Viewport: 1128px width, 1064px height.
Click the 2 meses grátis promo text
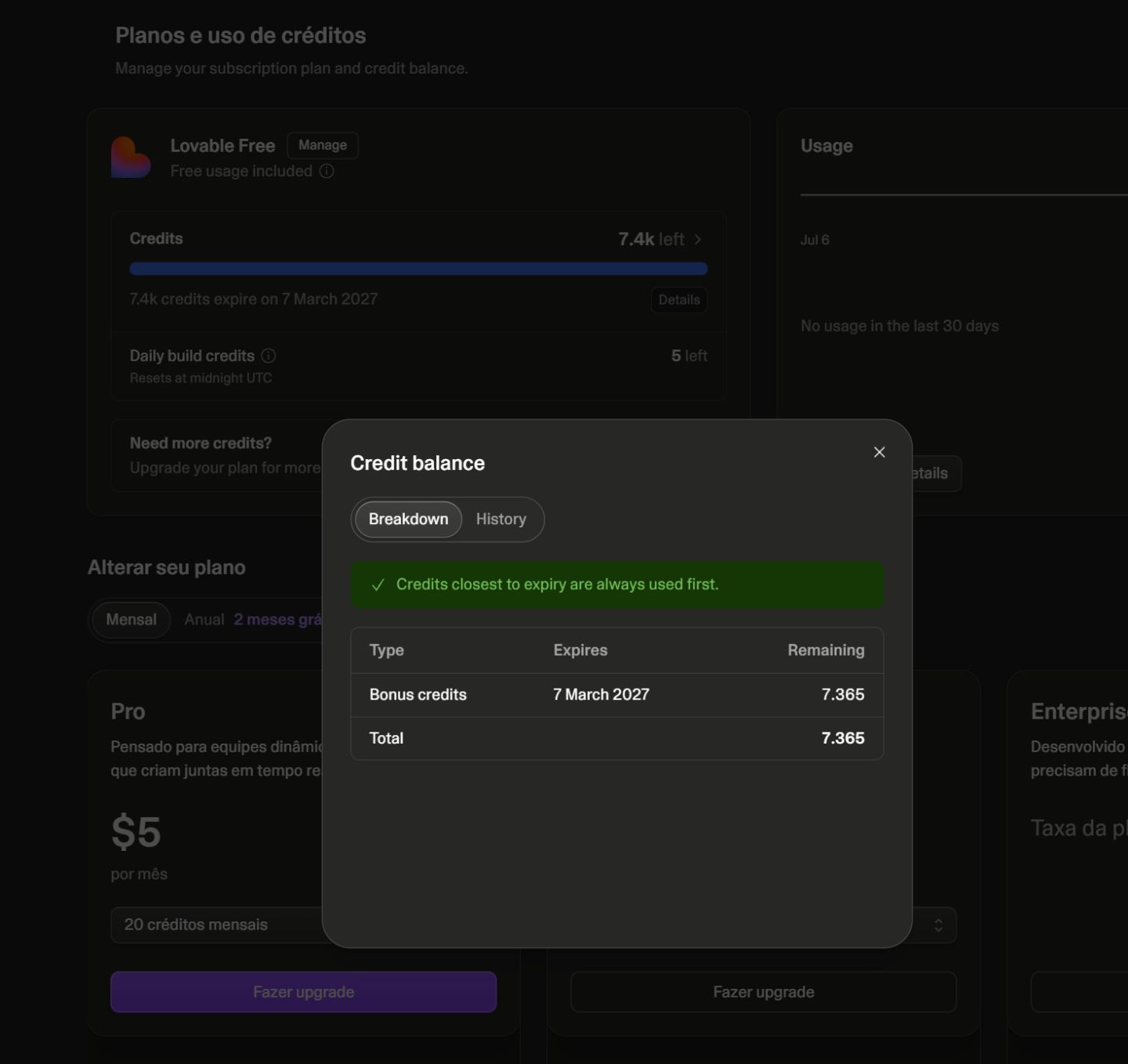click(277, 620)
